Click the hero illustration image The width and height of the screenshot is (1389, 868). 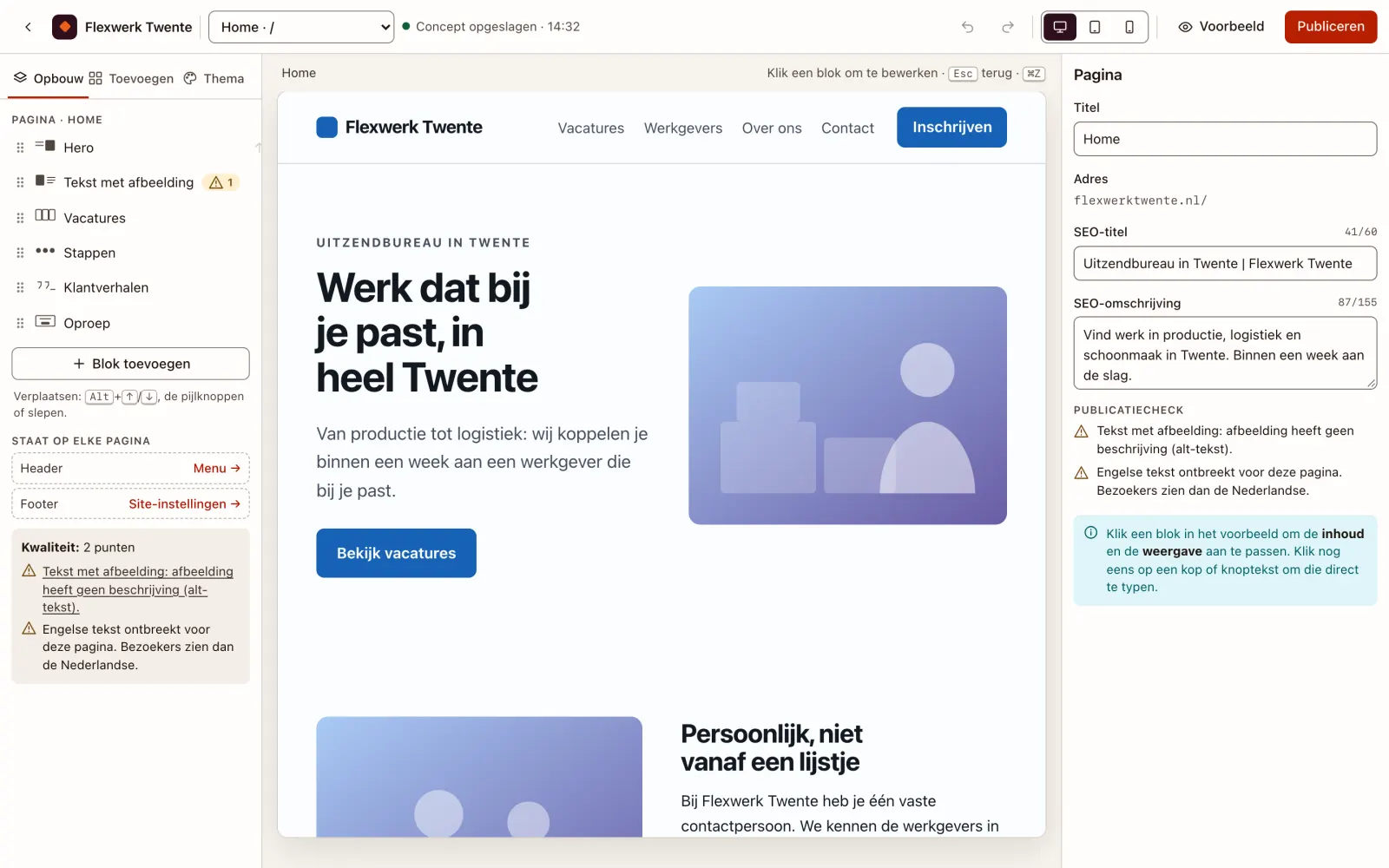point(847,405)
